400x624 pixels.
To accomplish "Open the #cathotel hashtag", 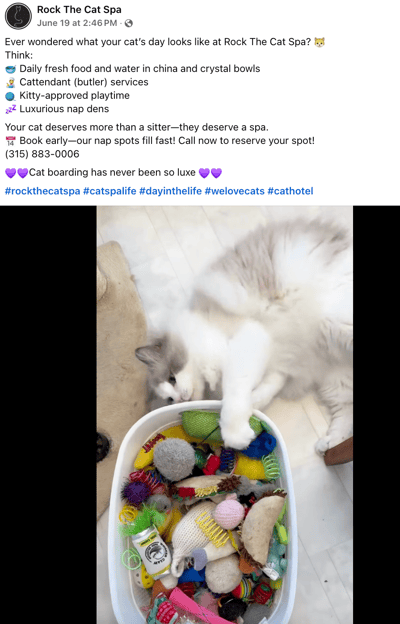I will 290,191.
